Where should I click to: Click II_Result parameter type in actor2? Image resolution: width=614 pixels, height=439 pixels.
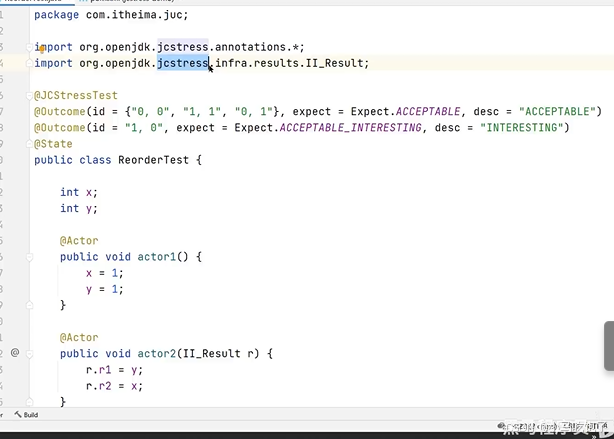[211, 353]
